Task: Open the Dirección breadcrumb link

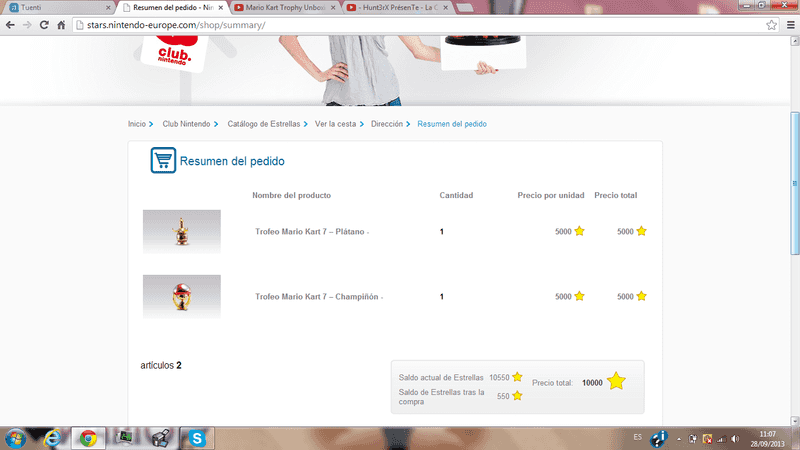Action: [x=387, y=124]
